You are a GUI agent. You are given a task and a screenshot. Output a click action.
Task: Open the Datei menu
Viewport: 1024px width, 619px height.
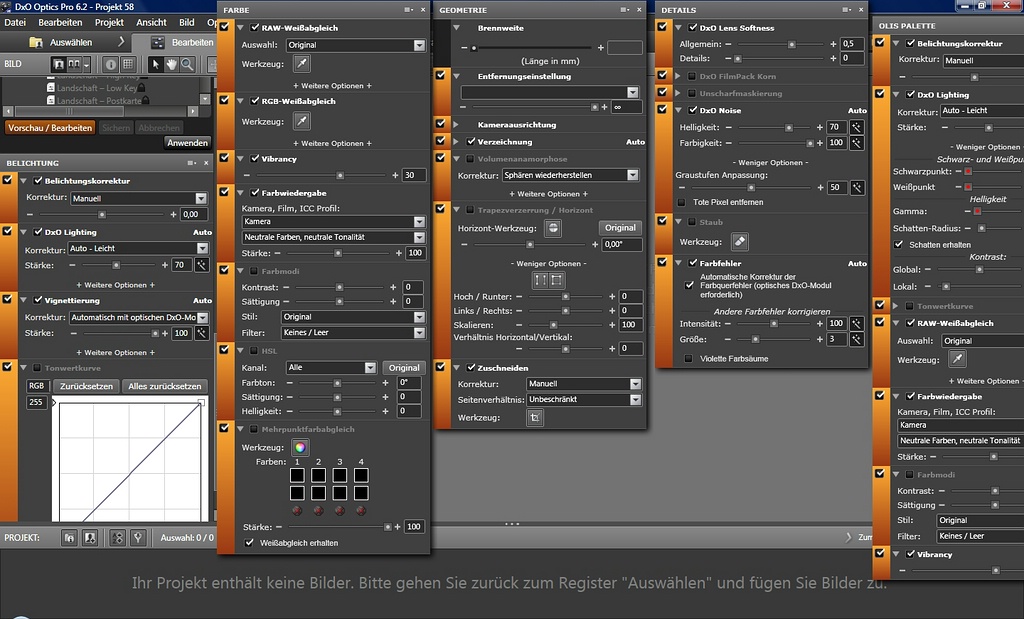pos(15,22)
